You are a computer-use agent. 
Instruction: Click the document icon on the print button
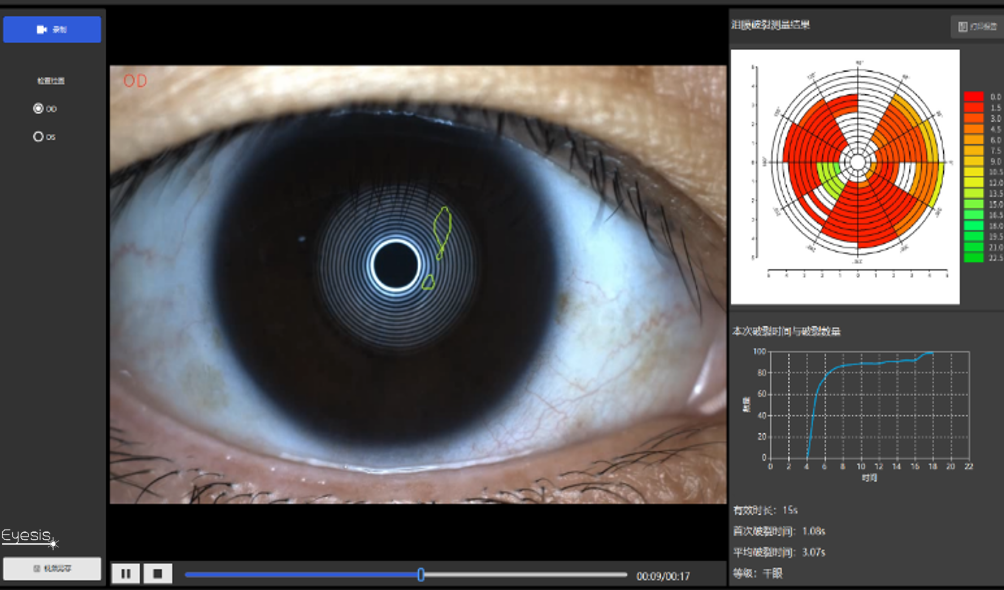click(x=962, y=27)
